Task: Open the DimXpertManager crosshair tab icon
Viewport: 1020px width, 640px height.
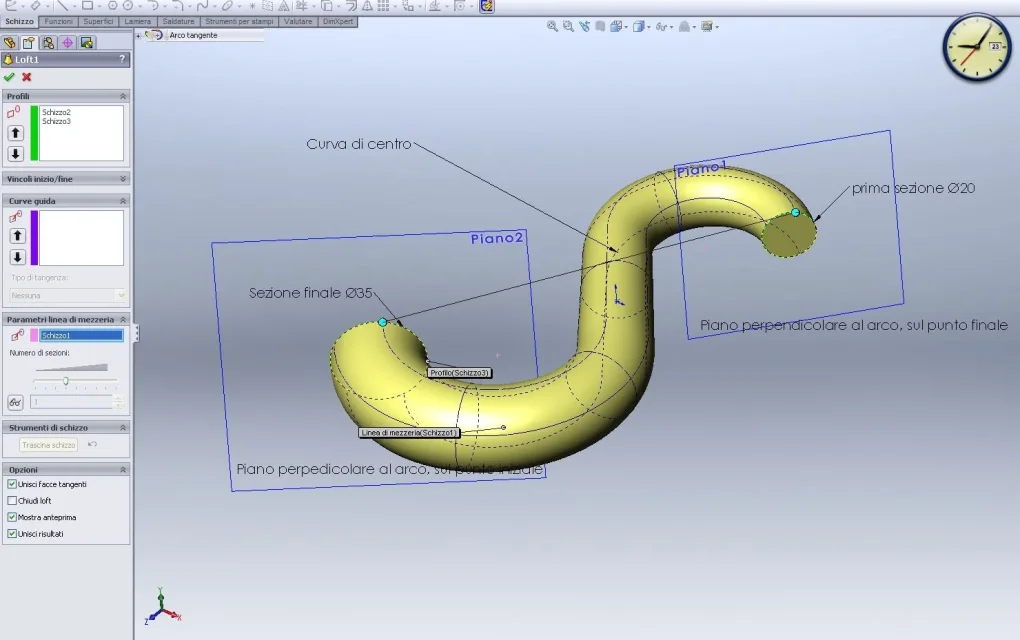Action: click(68, 43)
